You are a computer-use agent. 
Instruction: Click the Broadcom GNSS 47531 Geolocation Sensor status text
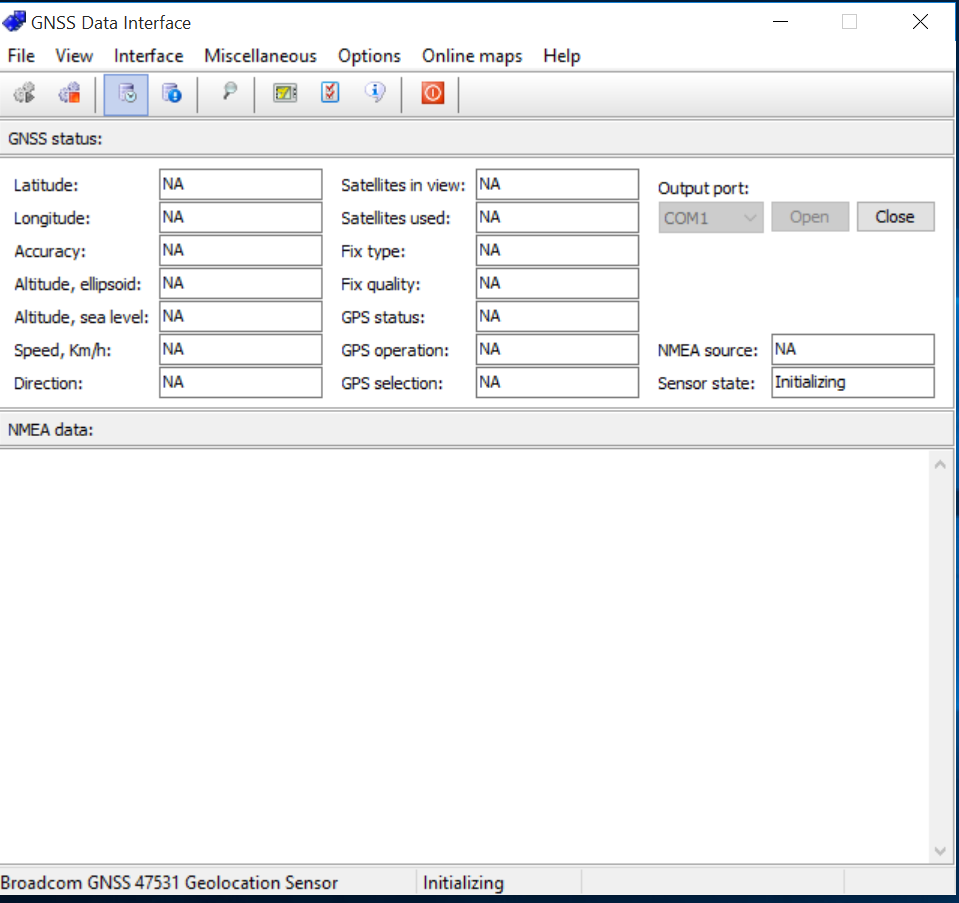click(169, 883)
